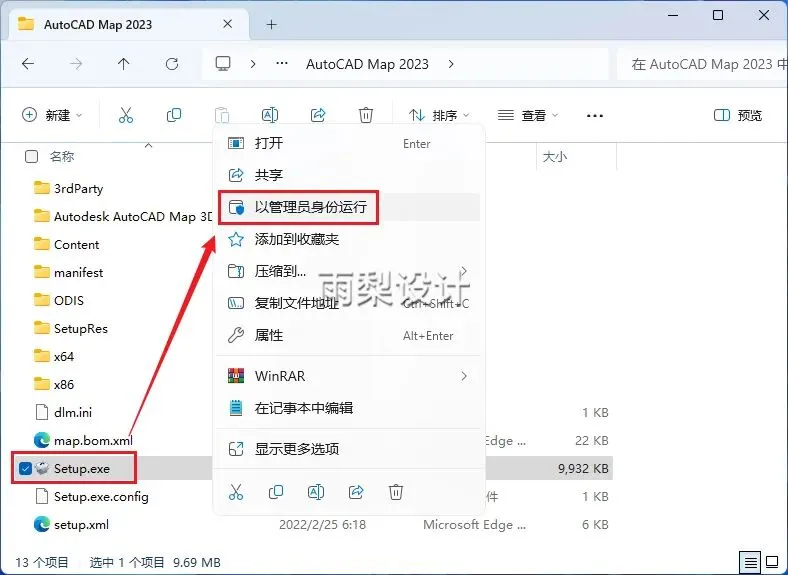Sort by the 大小 column header
Screen dimensions: 788x575
pyautogui.click(x=555, y=156)
